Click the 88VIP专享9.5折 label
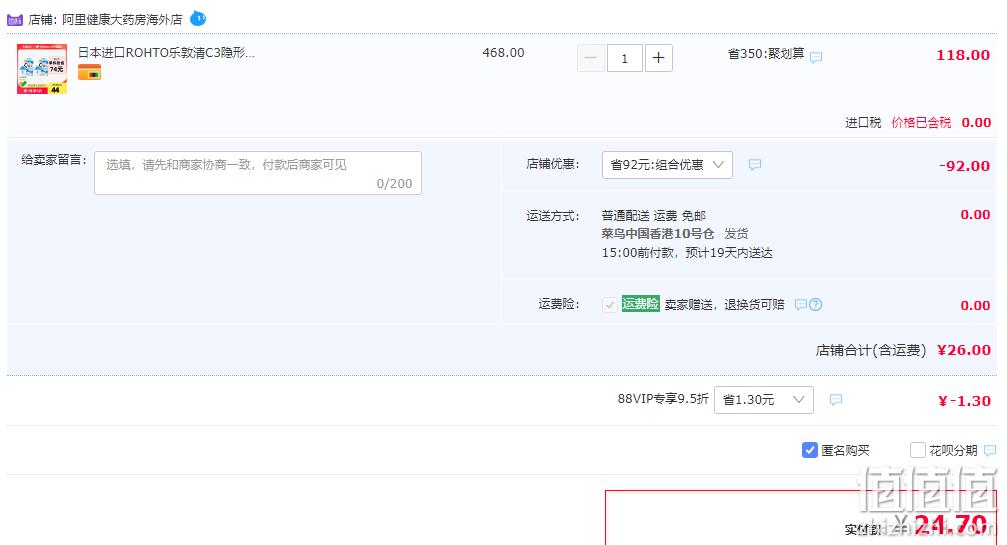1007x545 pixels. pyautogui.click(x=663, y=399)
